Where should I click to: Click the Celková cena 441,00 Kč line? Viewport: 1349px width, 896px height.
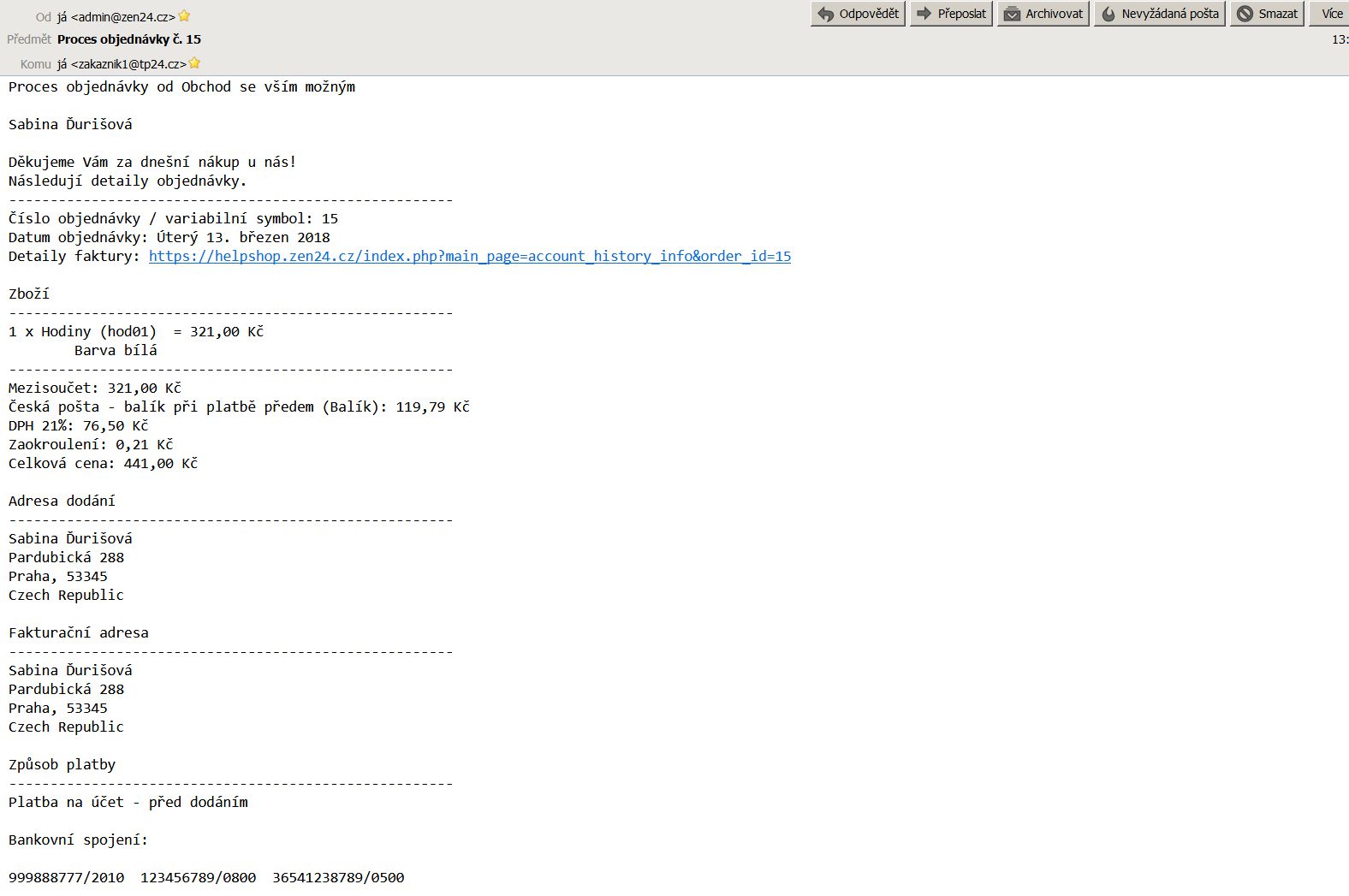click(x=103, y=463)
